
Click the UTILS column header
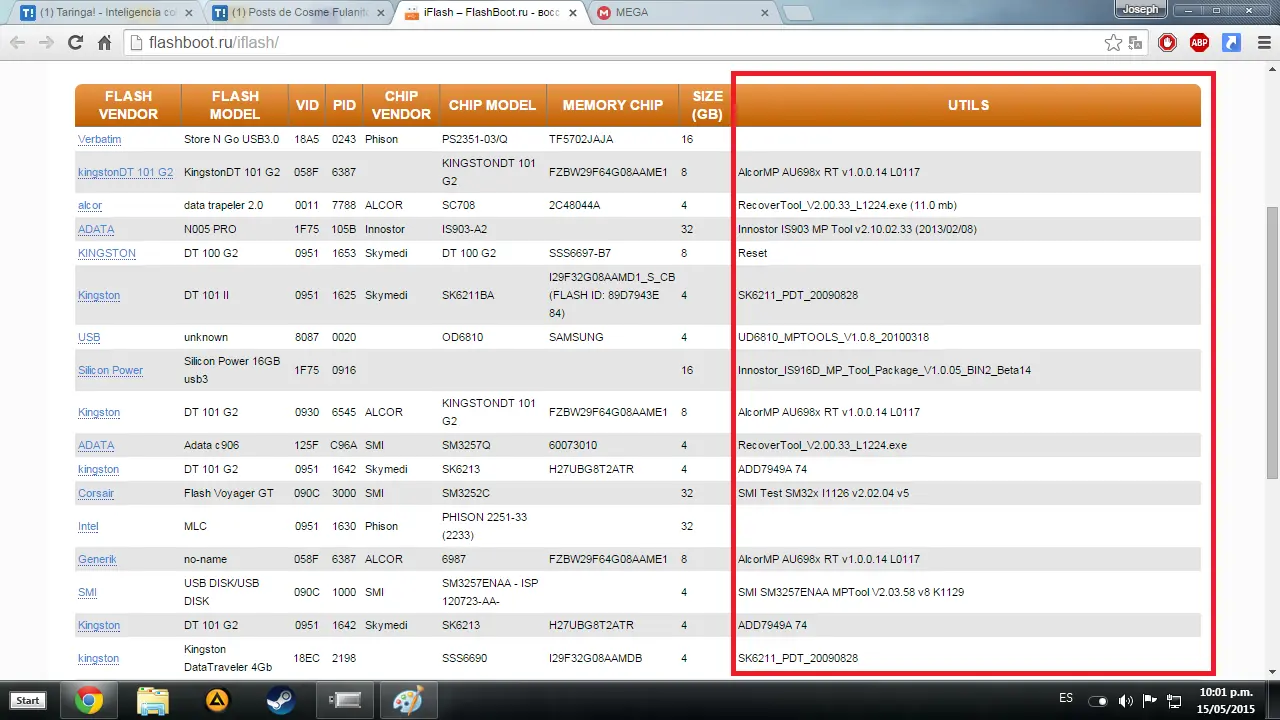point(968,105)
